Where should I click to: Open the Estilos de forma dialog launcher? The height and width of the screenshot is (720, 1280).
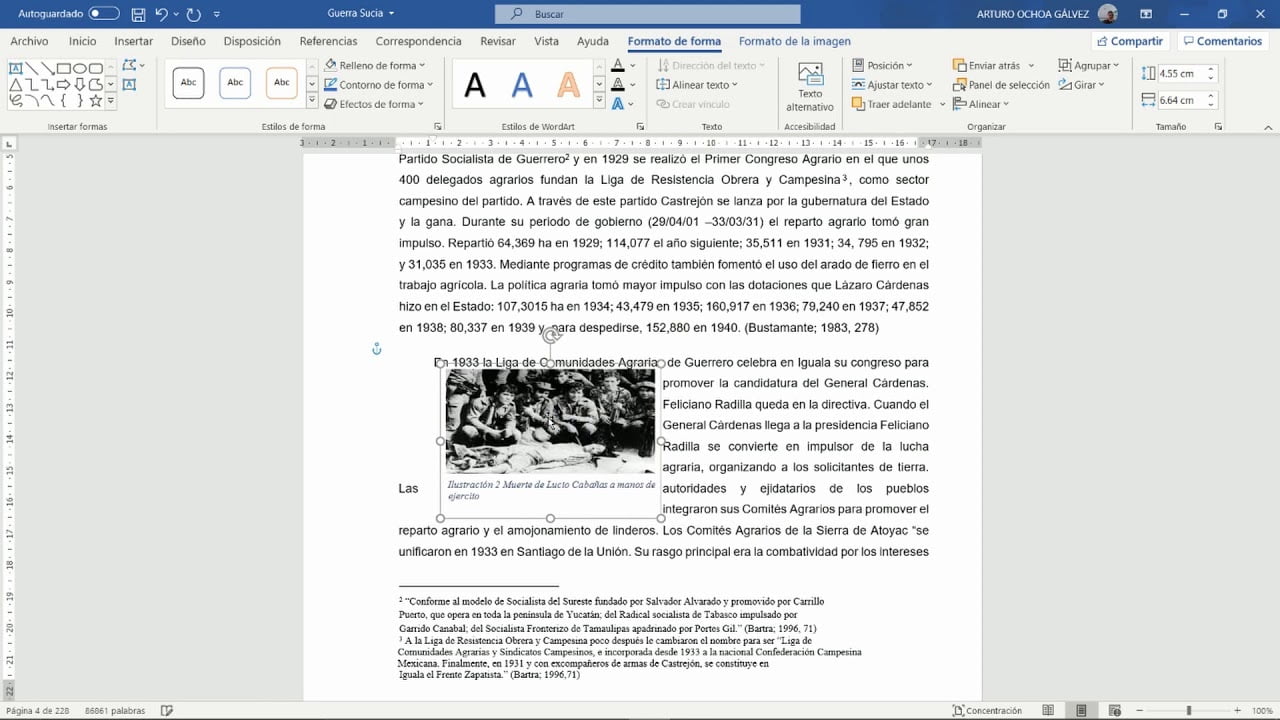(x=438, y=127)
